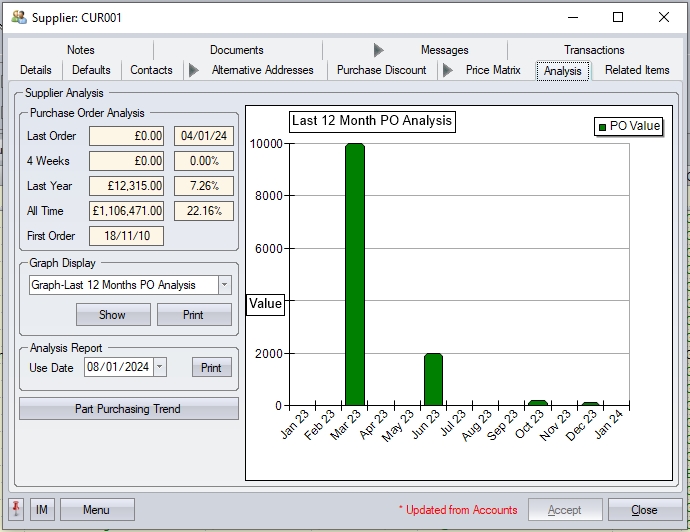Click the March 23 bar in chart
This screenshot has width=690, height=532.
coord(354,275)
